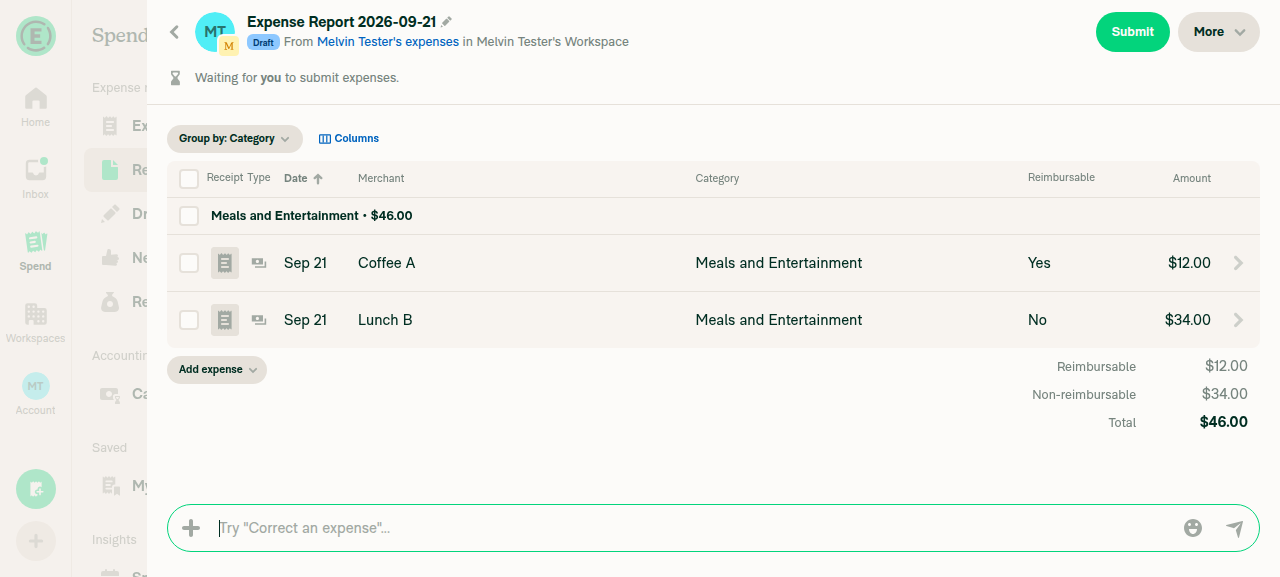Sort by the Type column header
1280x577 pixels.
[x=259, y=177]
